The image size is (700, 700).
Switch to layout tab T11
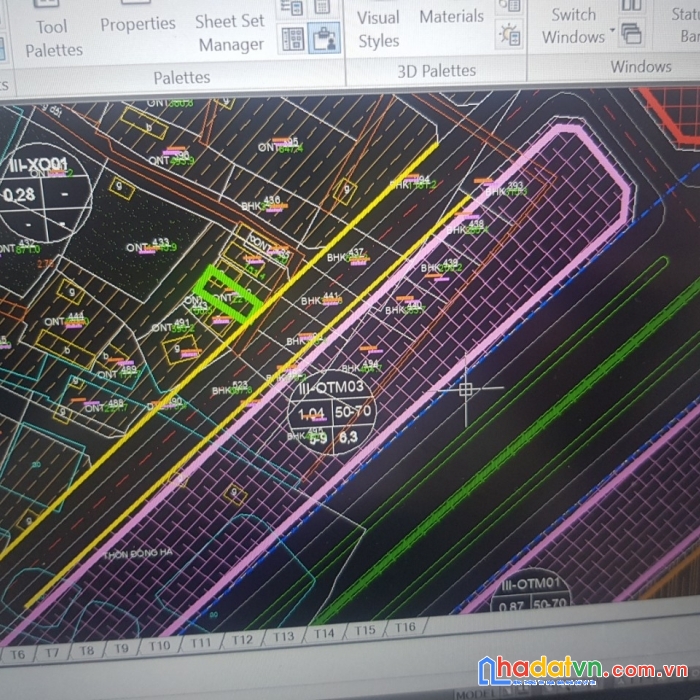click(x=200, y=643)
